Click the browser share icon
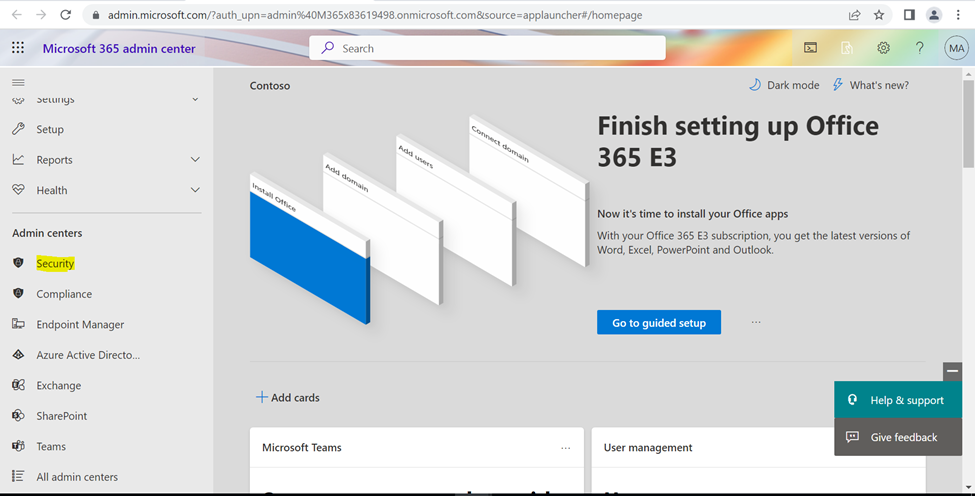 [854, 14]
